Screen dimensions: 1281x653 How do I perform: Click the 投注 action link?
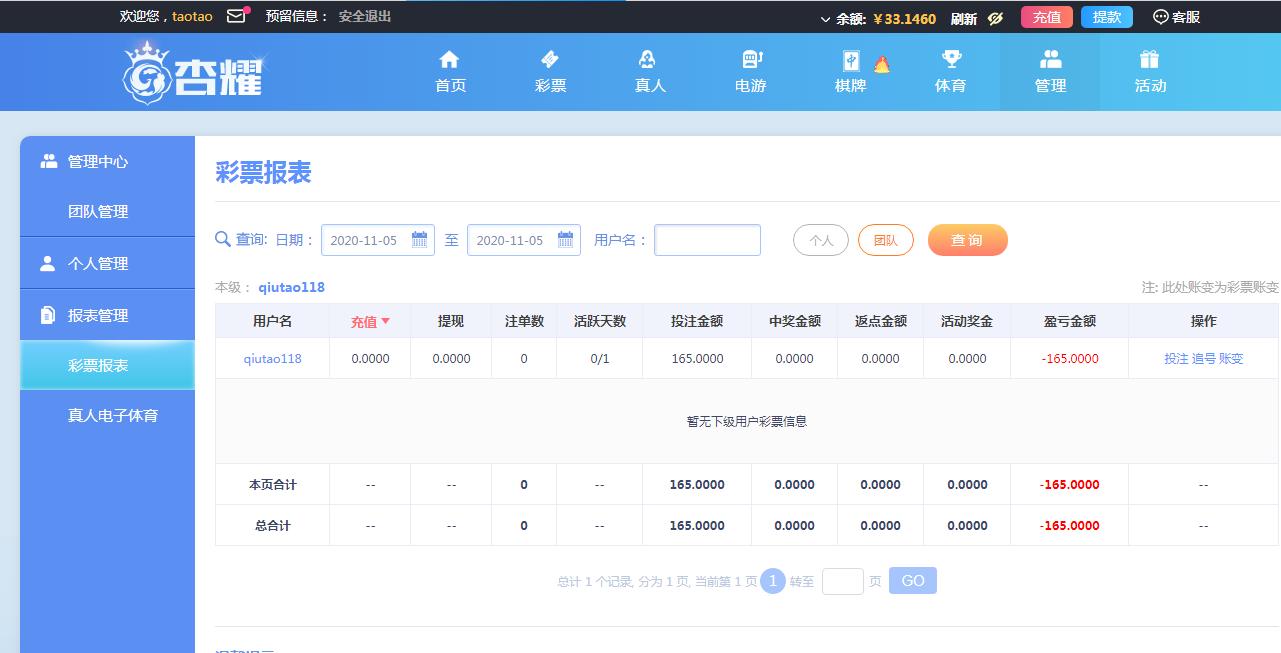coord(1176,358)
